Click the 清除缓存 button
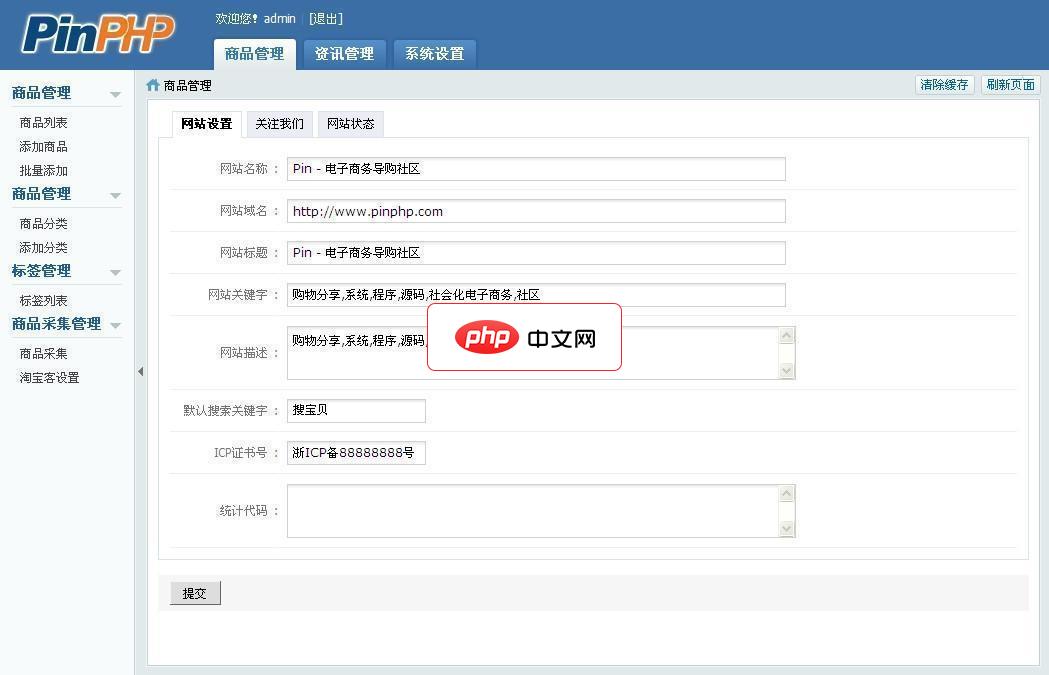1049x675 pixels. (x=944, y=85)
